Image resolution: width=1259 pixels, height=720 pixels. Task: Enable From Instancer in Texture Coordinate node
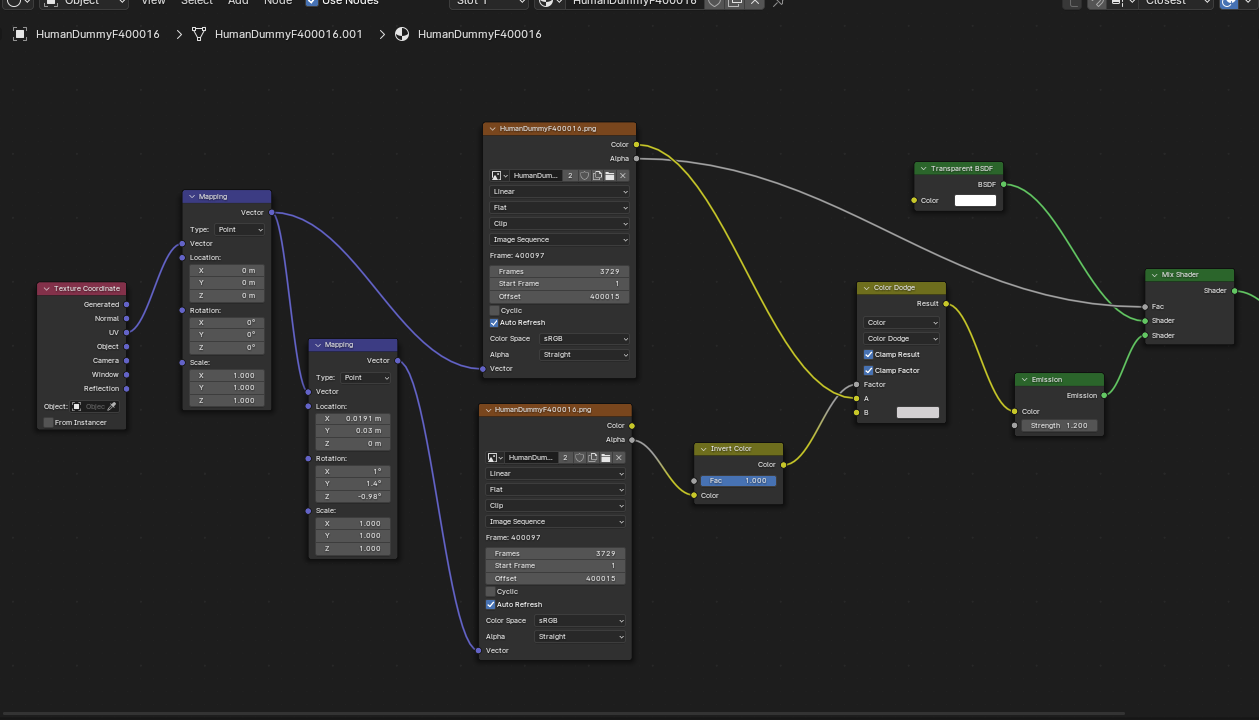tap(48, 423)
